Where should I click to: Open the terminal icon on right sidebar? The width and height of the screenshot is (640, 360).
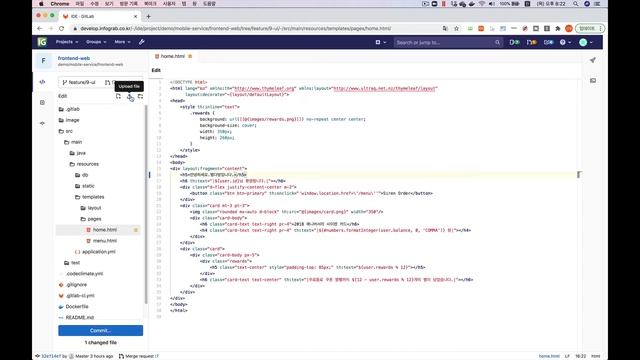point(593,80)
